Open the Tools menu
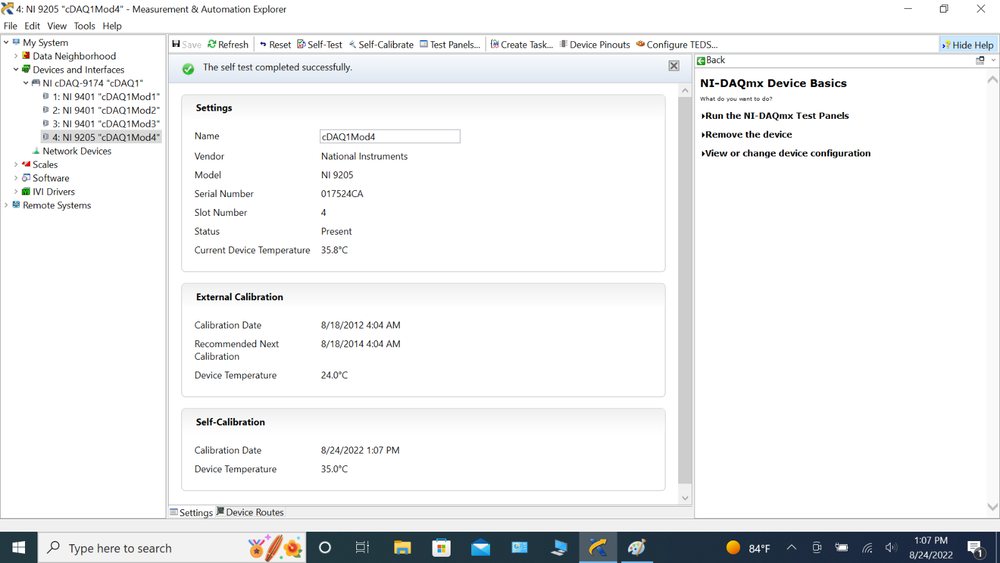The image size is (1000, 563). point(84,26)
